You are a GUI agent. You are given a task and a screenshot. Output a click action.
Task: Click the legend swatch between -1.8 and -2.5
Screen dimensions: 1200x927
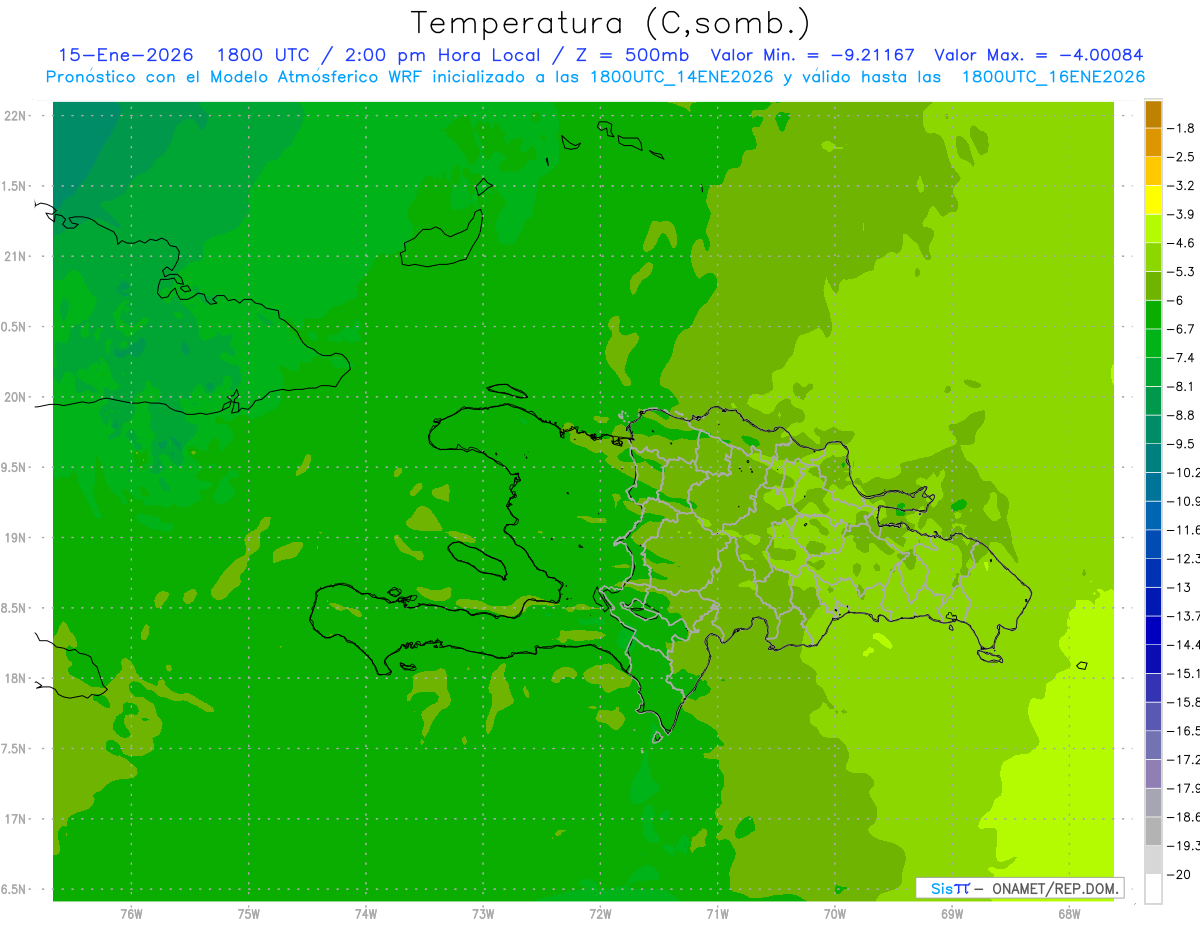(1153, 143)
